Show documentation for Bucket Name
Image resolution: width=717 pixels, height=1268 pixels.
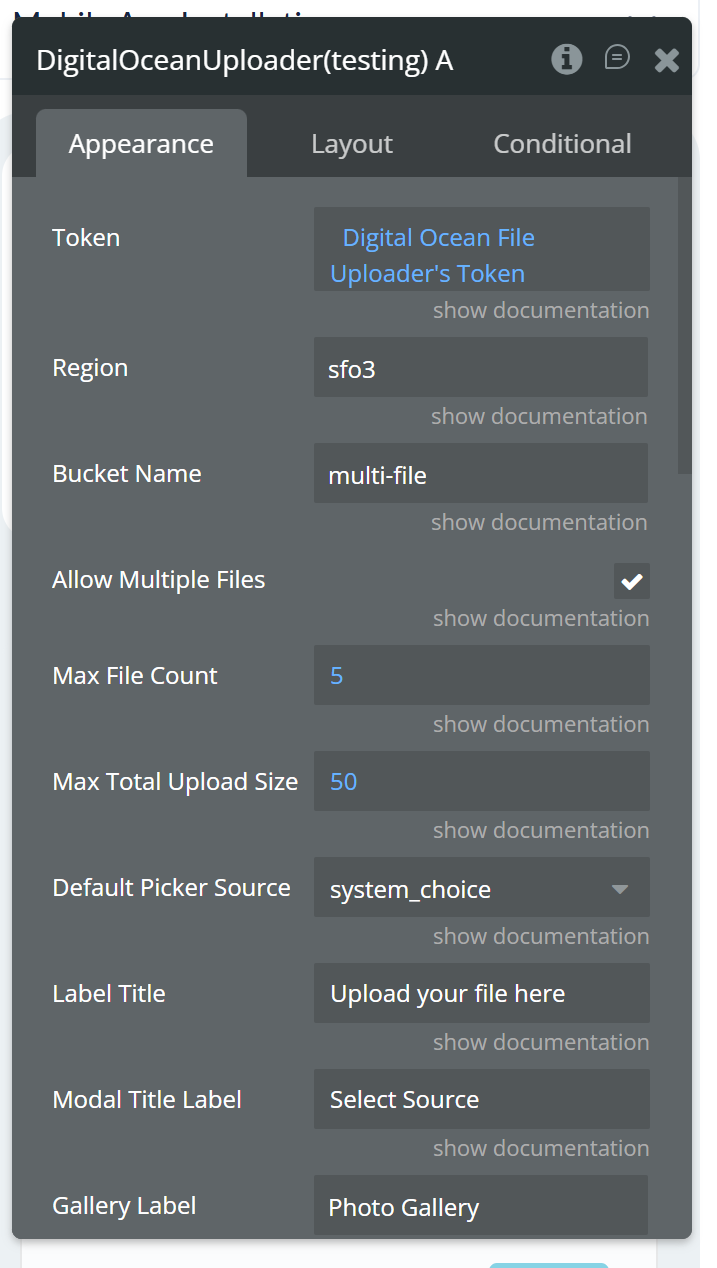click(x=539, y=522)
